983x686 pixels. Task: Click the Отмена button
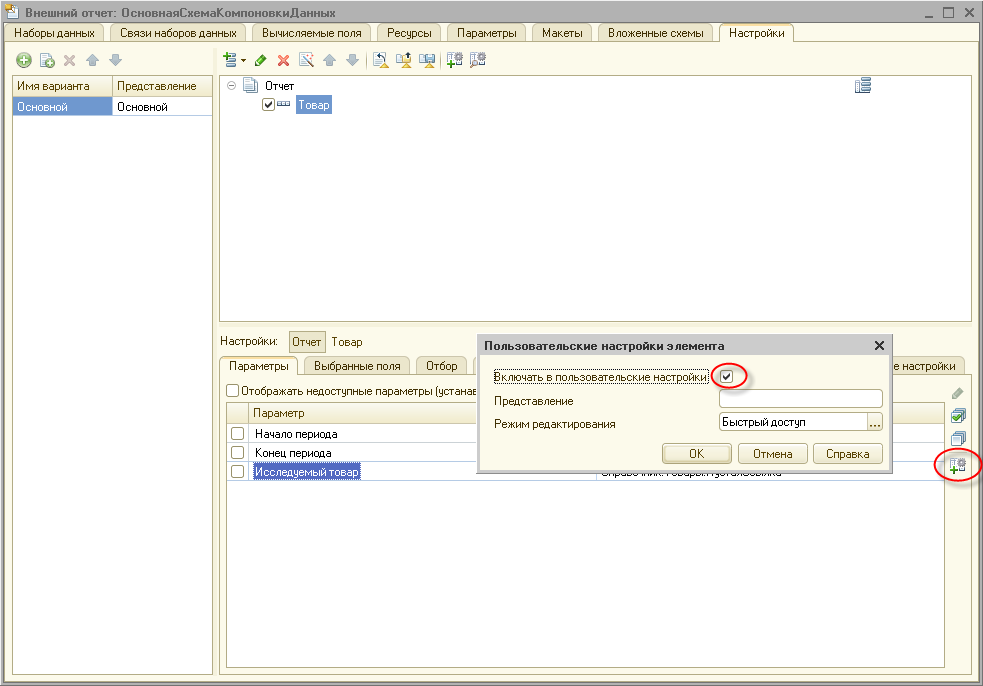771,454
